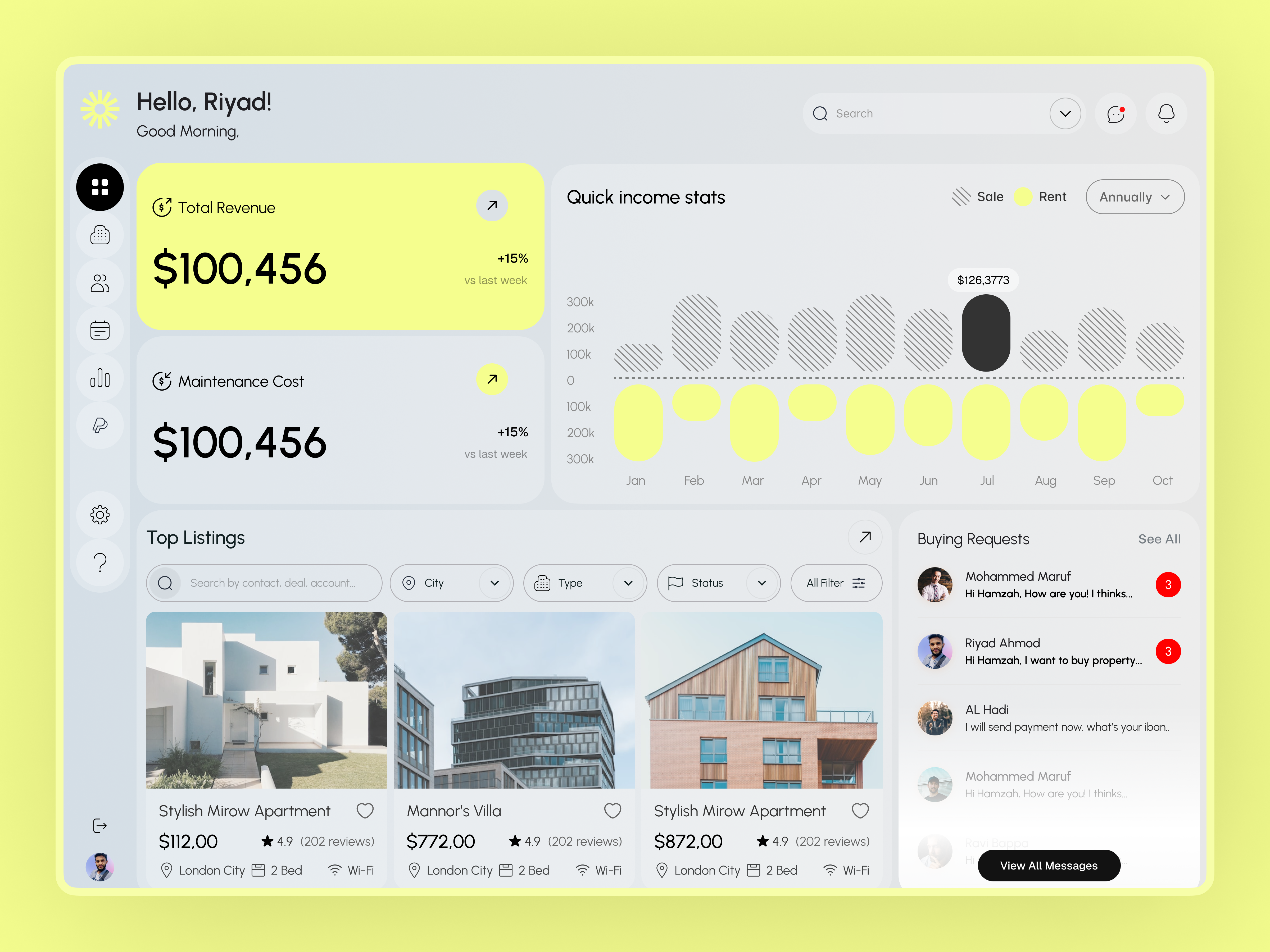View analytics via the bar chart icon
1270x952 pixels.
click(100, 378)
